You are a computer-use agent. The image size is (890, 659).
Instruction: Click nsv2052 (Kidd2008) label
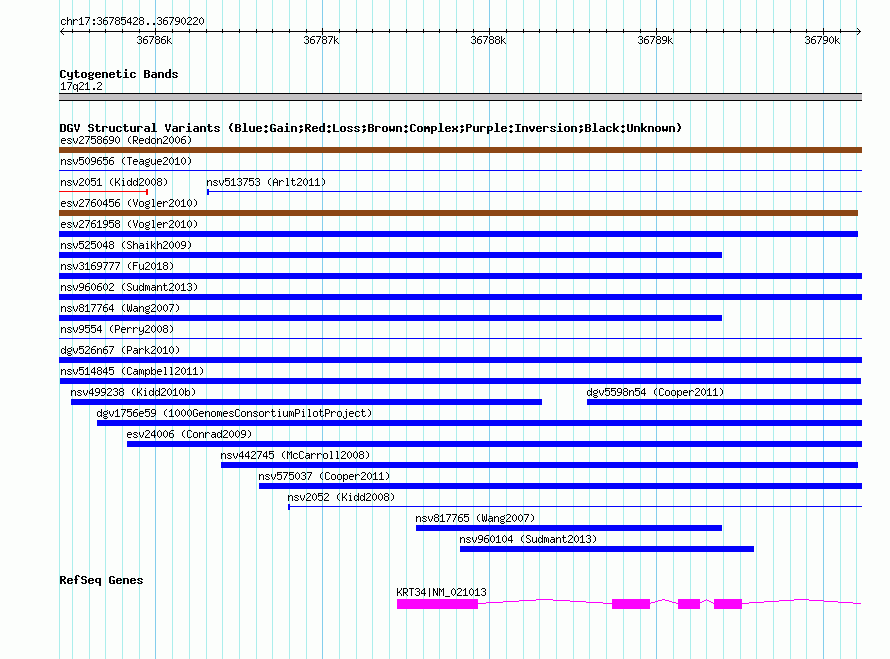(341, 497)
